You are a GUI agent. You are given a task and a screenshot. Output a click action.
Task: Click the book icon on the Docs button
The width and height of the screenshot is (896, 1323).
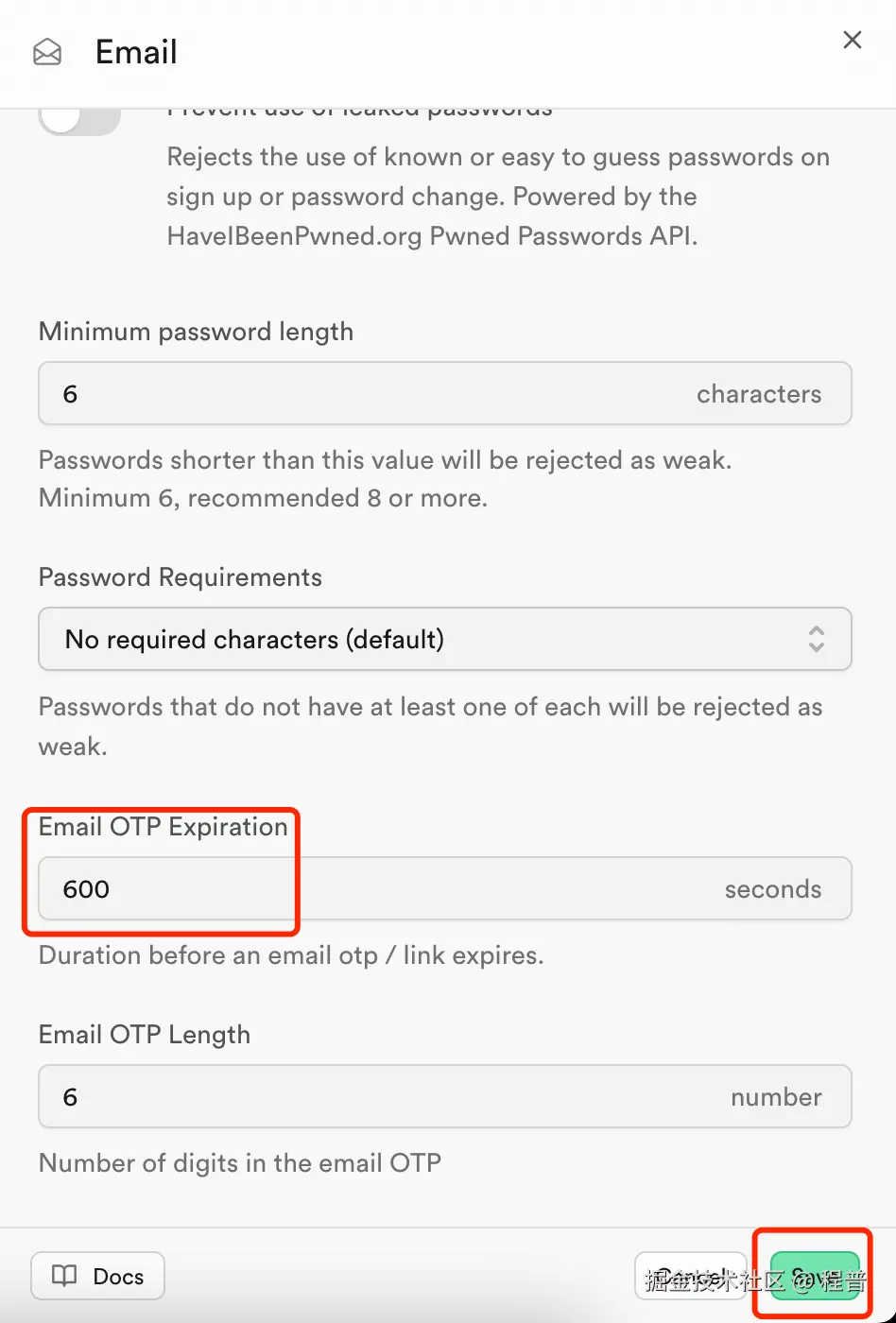[x=63, y=1276]
